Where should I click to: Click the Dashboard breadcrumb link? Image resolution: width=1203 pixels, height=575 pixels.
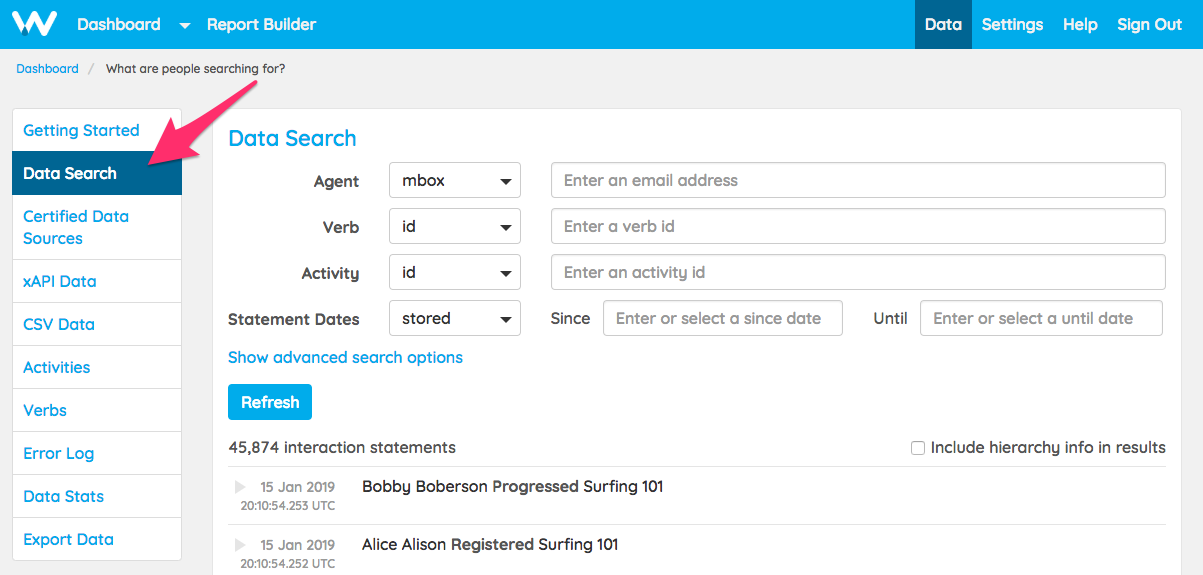[x=47, y=69]
